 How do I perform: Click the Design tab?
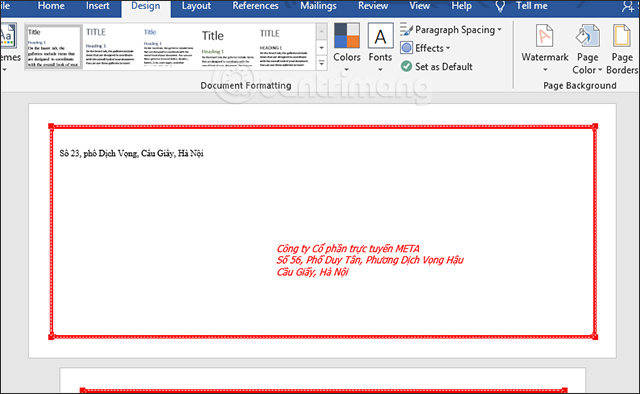point(146,6)
